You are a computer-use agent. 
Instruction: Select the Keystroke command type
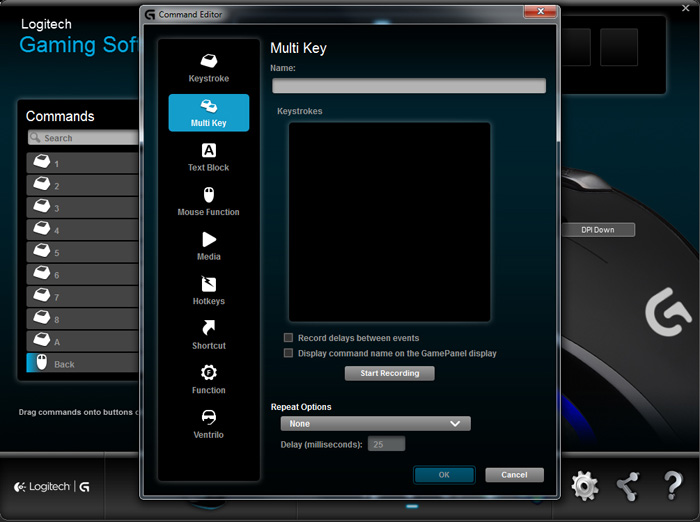pyautogui.click(x=208, y=68)
